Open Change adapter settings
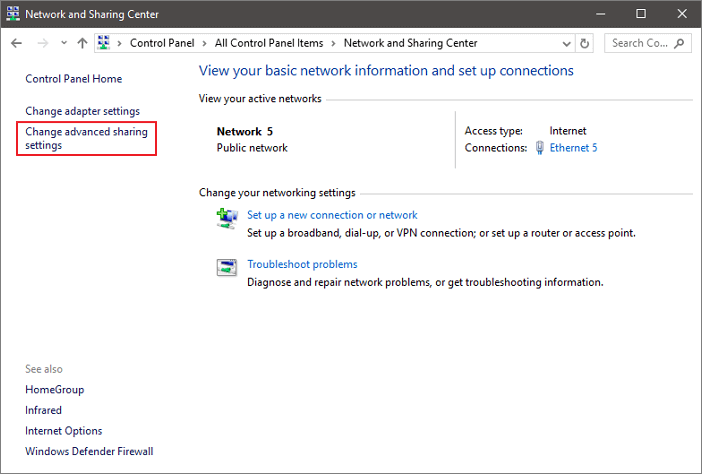The height and width of the screenshot is (474, 702). 82,111
